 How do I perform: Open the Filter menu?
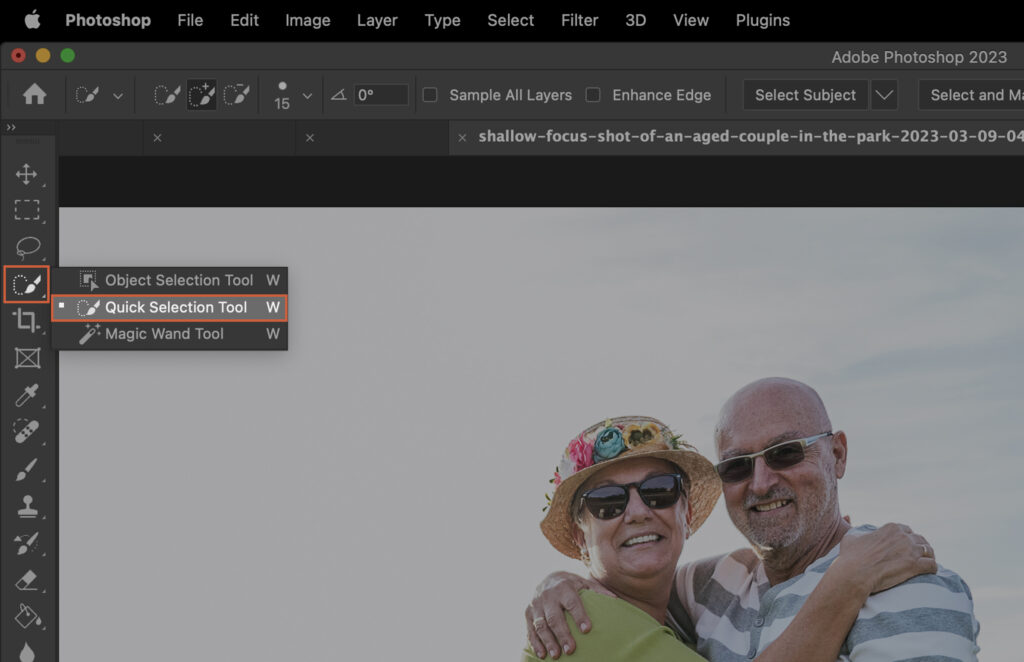click(579, 20)
